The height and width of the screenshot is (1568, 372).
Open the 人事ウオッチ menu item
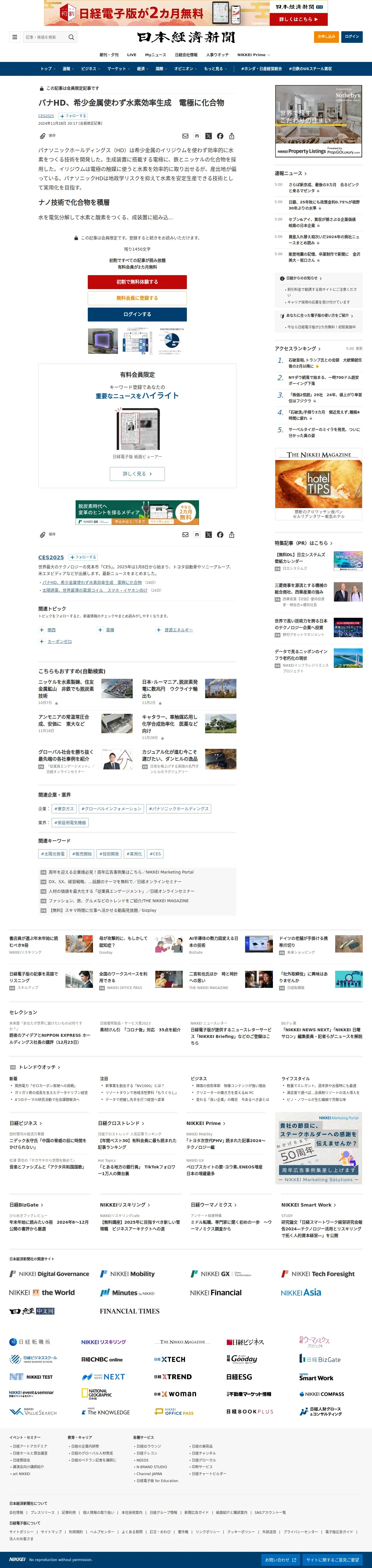[217, 55]
